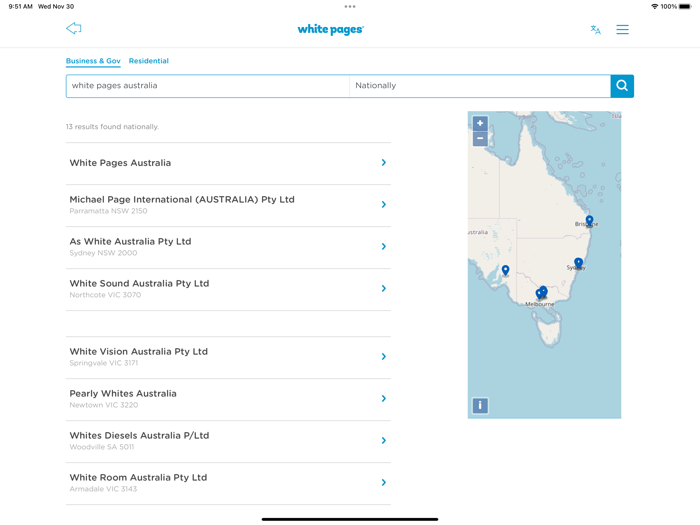Click the Springvale VIC 3171 address
The image size is (700, 525).
104,363
